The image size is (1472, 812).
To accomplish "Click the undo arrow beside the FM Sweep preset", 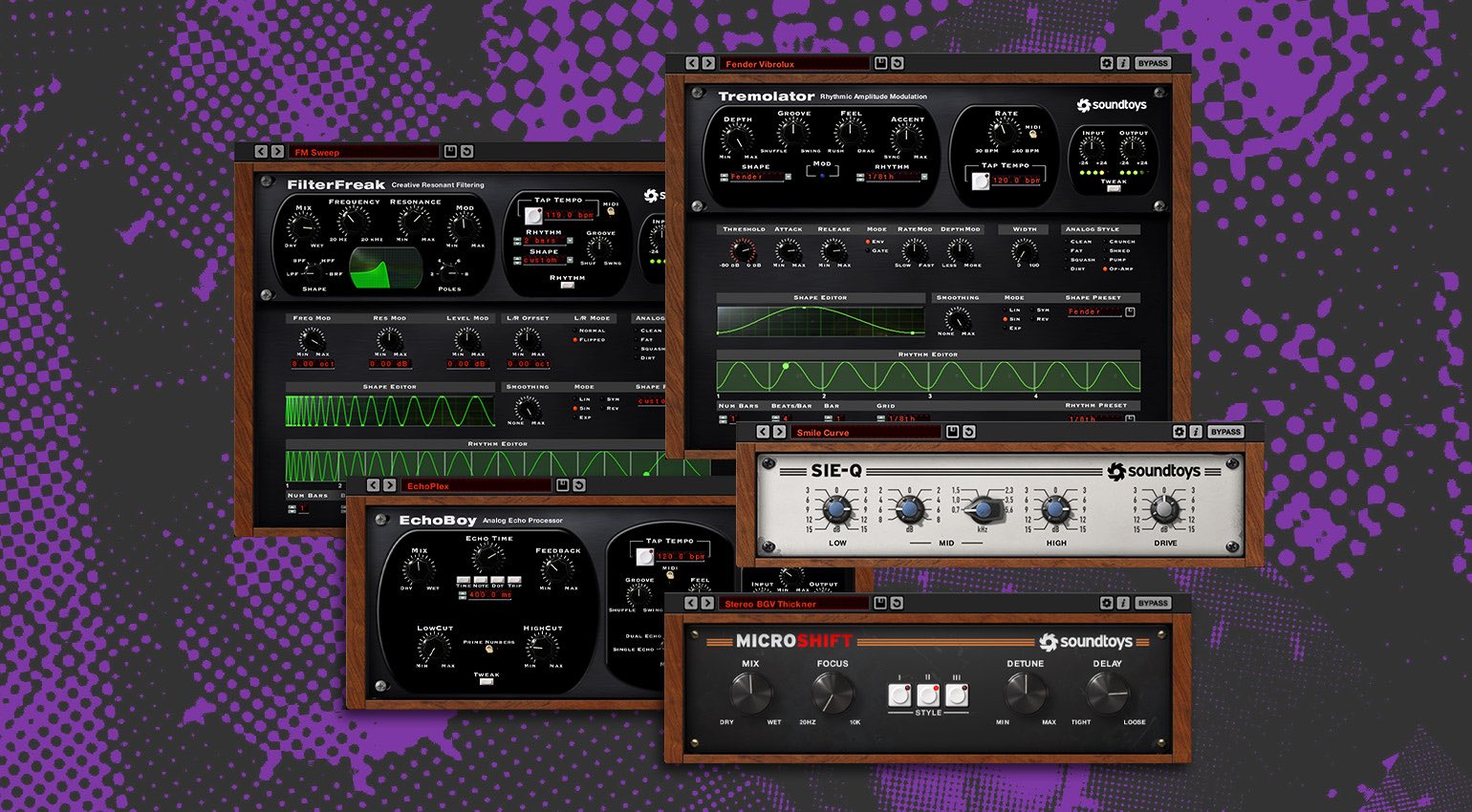I will [x=466, y=152].
